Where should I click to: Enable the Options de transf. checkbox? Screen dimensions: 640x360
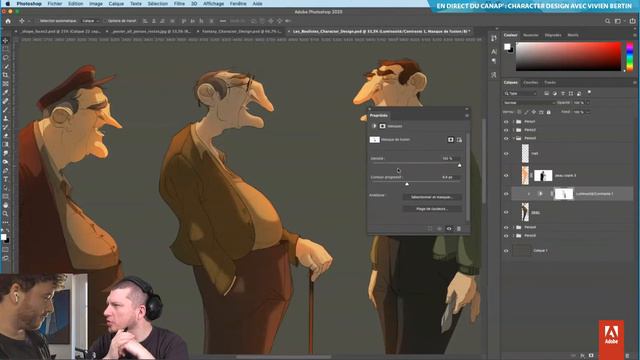click(105, 21)
